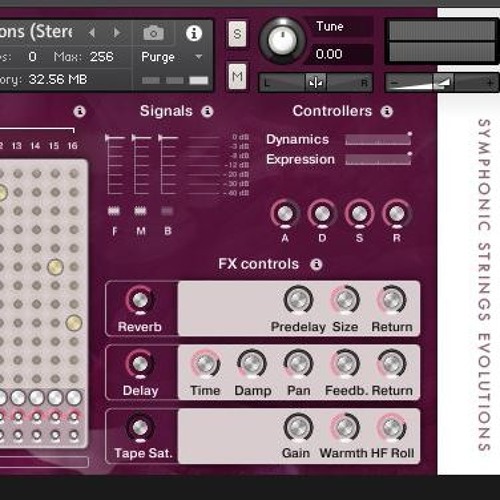Click the top grid peg in column 16
Image resolution: width=500 pixels, height=500 pixels.
pyautogui.click(x=74, y=174)
